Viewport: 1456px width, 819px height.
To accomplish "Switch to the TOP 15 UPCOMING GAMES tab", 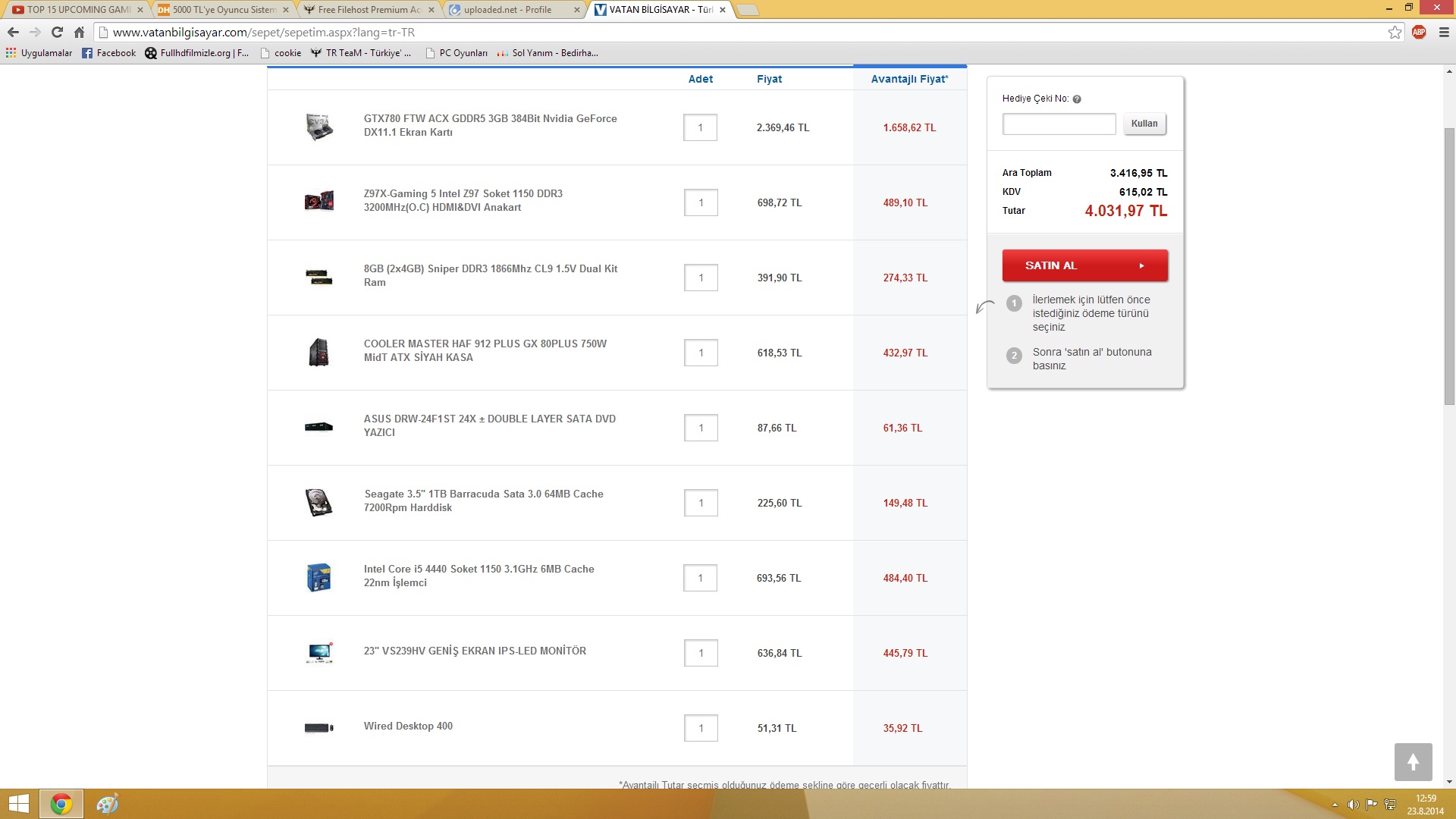I will [78, 10].
